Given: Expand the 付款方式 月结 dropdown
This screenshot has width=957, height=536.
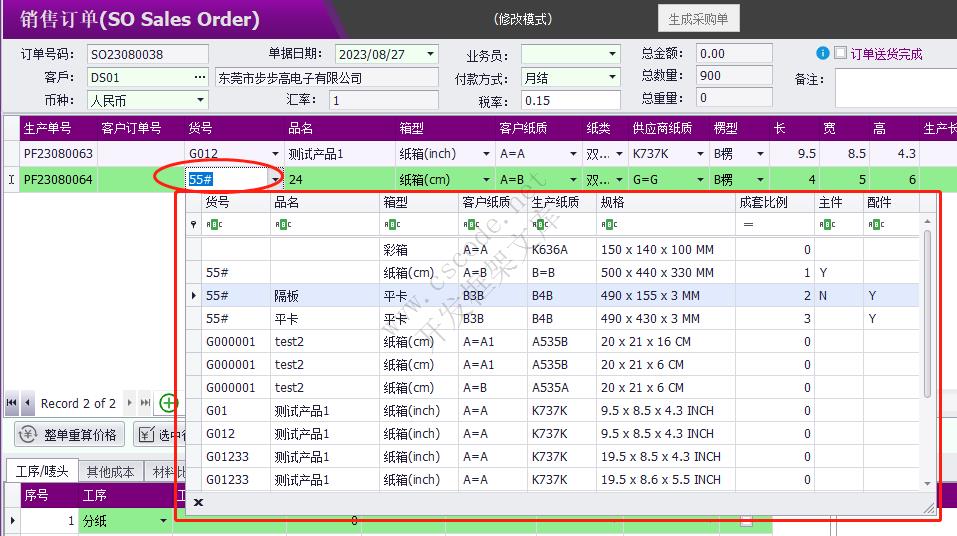Looking at the screenshot, I should [x=612, y=77].
